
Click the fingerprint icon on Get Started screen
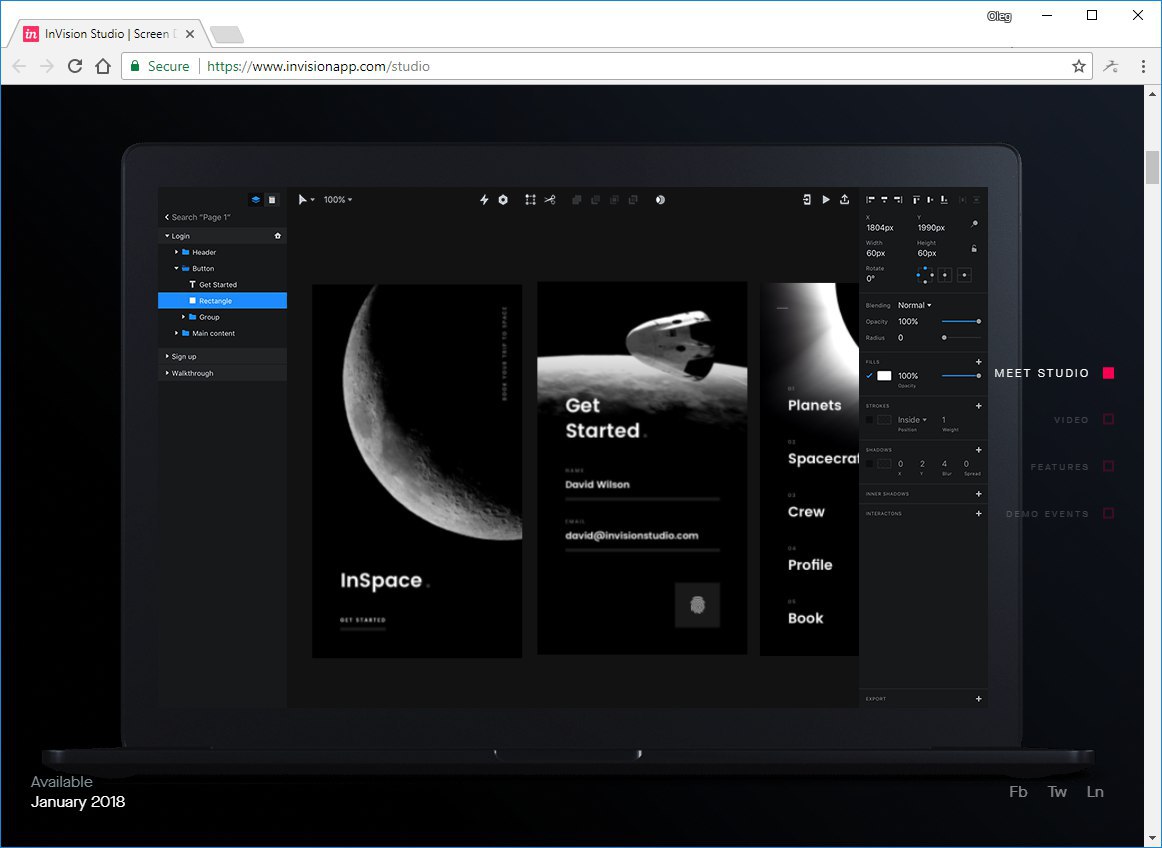pyautogui.click(x=697, y=605)
